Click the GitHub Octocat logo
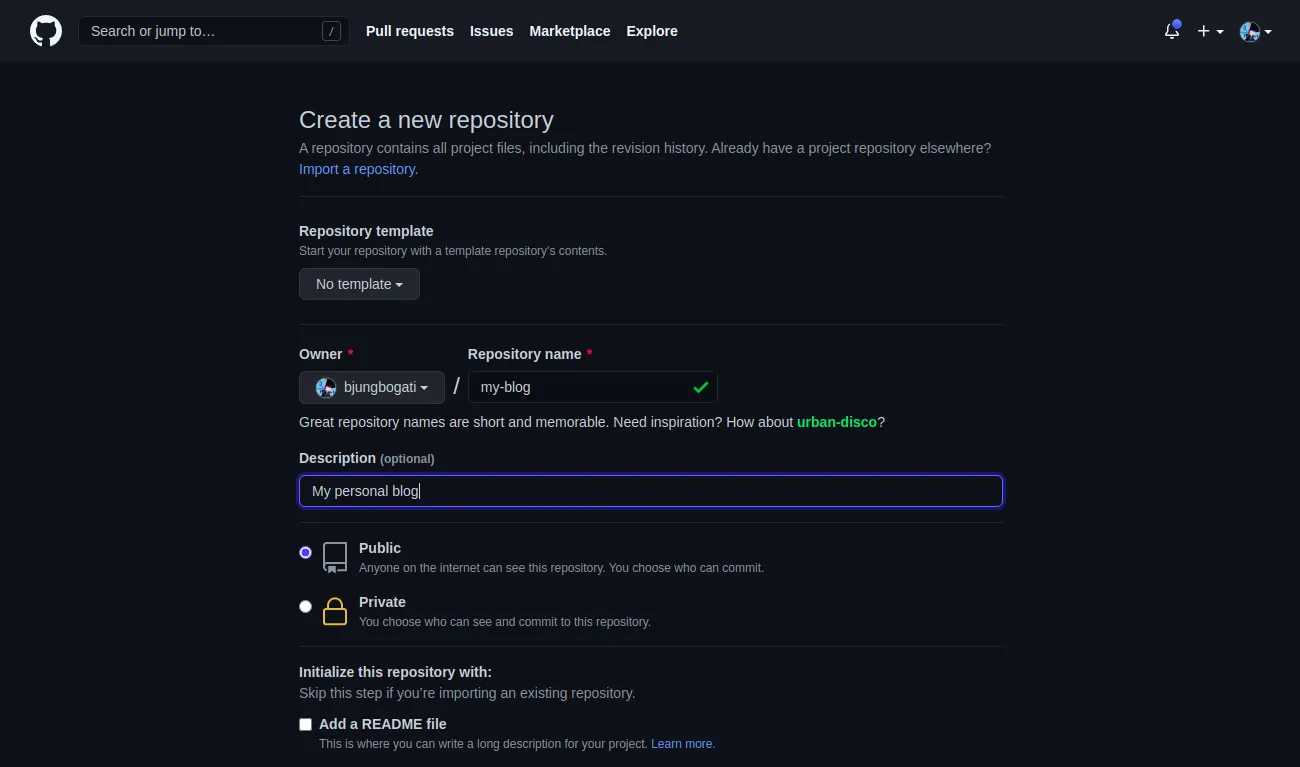 [x=46, y=31]
